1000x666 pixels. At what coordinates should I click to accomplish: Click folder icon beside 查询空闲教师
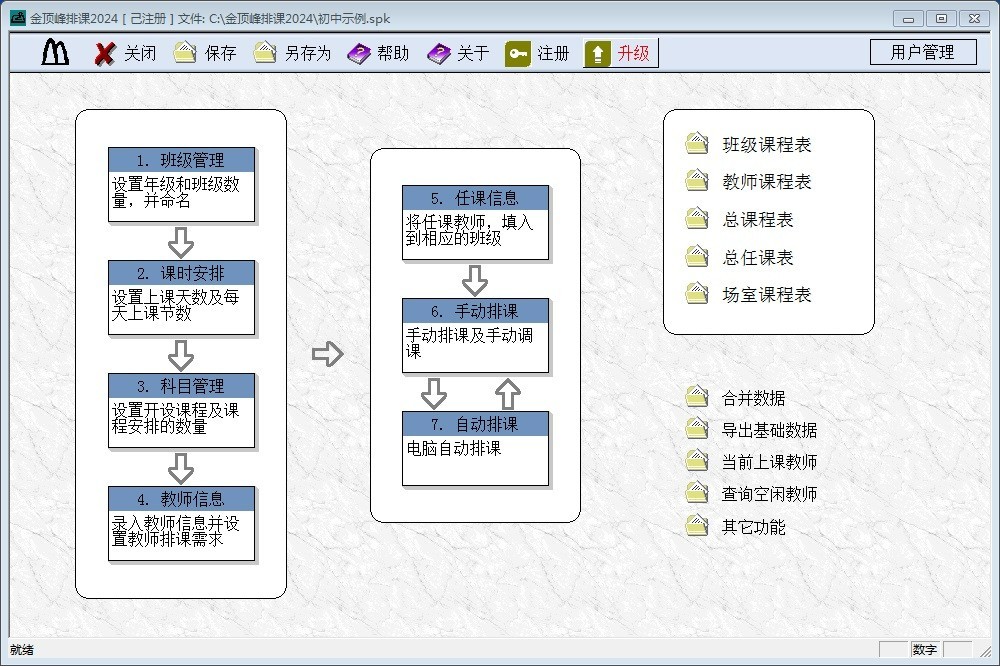click(697, 492)
